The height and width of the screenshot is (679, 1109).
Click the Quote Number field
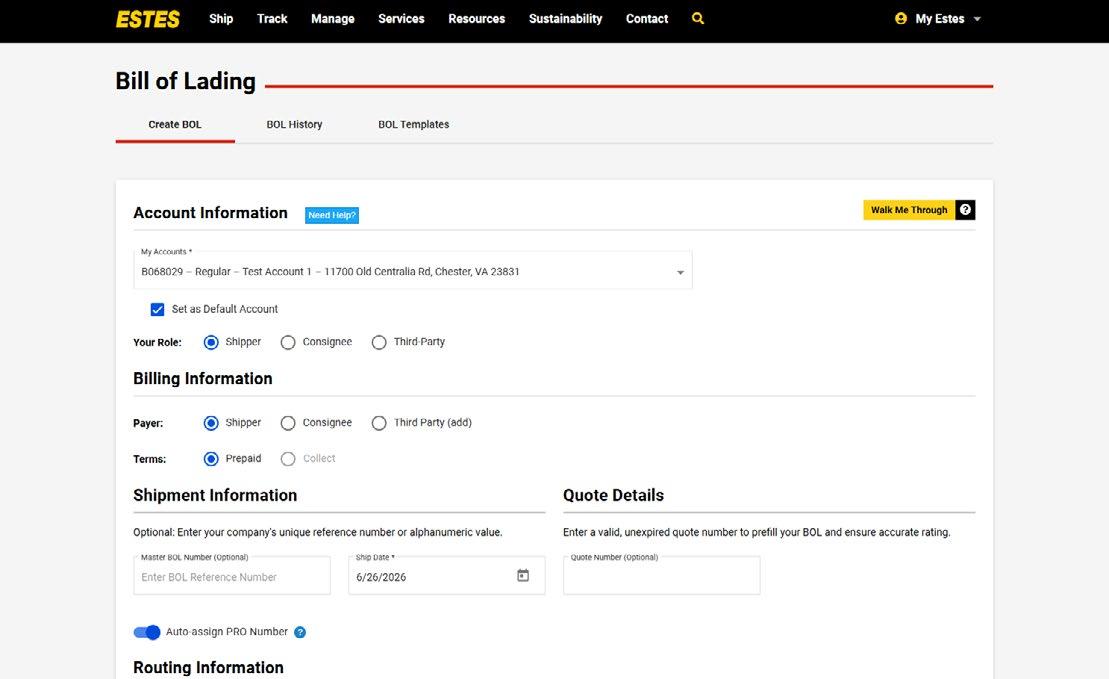661,576
